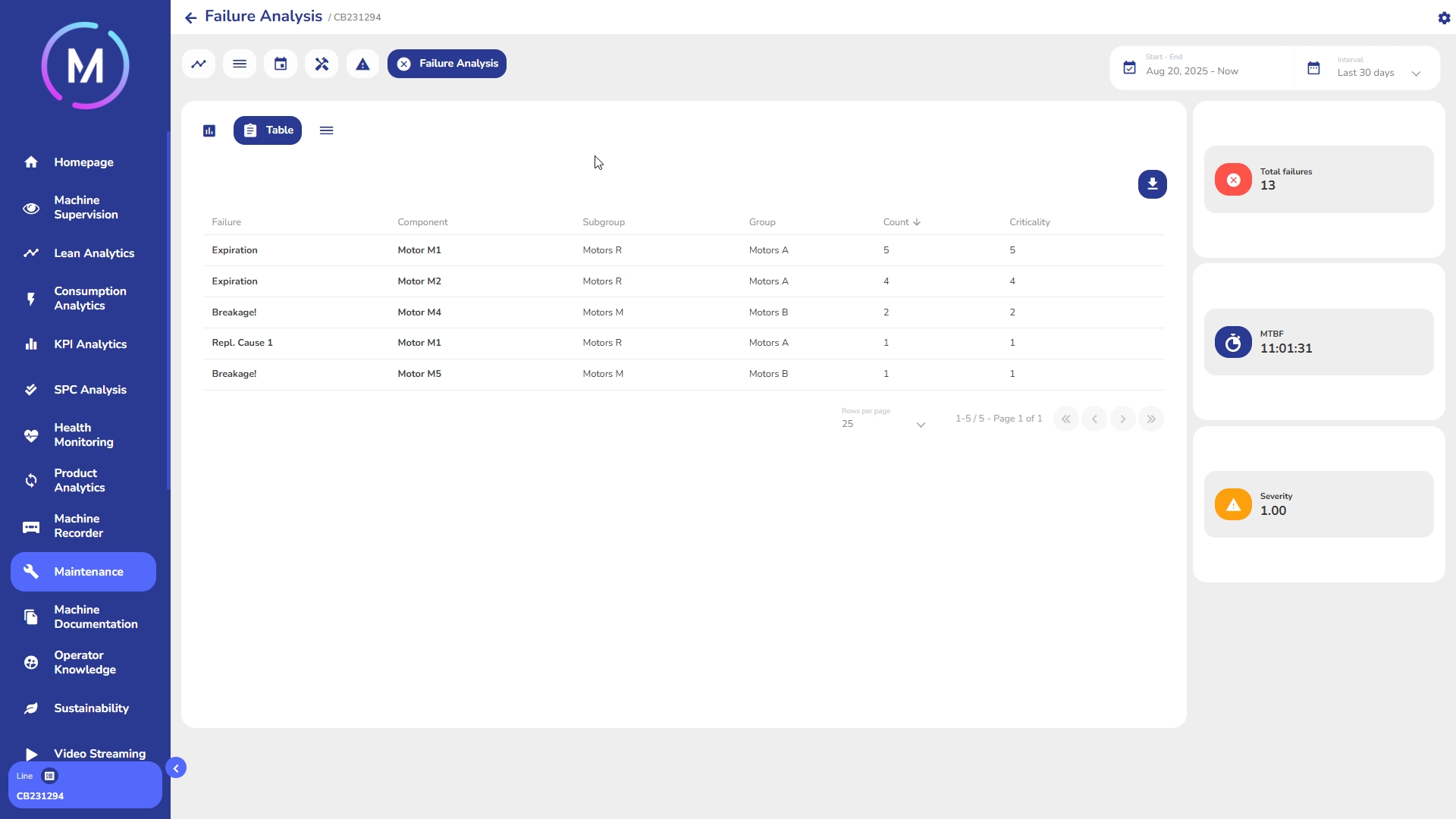Viewport: 1456px width, 819px height.
Task: Click the Motor M4 component link
Action: pyautogui.click(x=419, y=312)
